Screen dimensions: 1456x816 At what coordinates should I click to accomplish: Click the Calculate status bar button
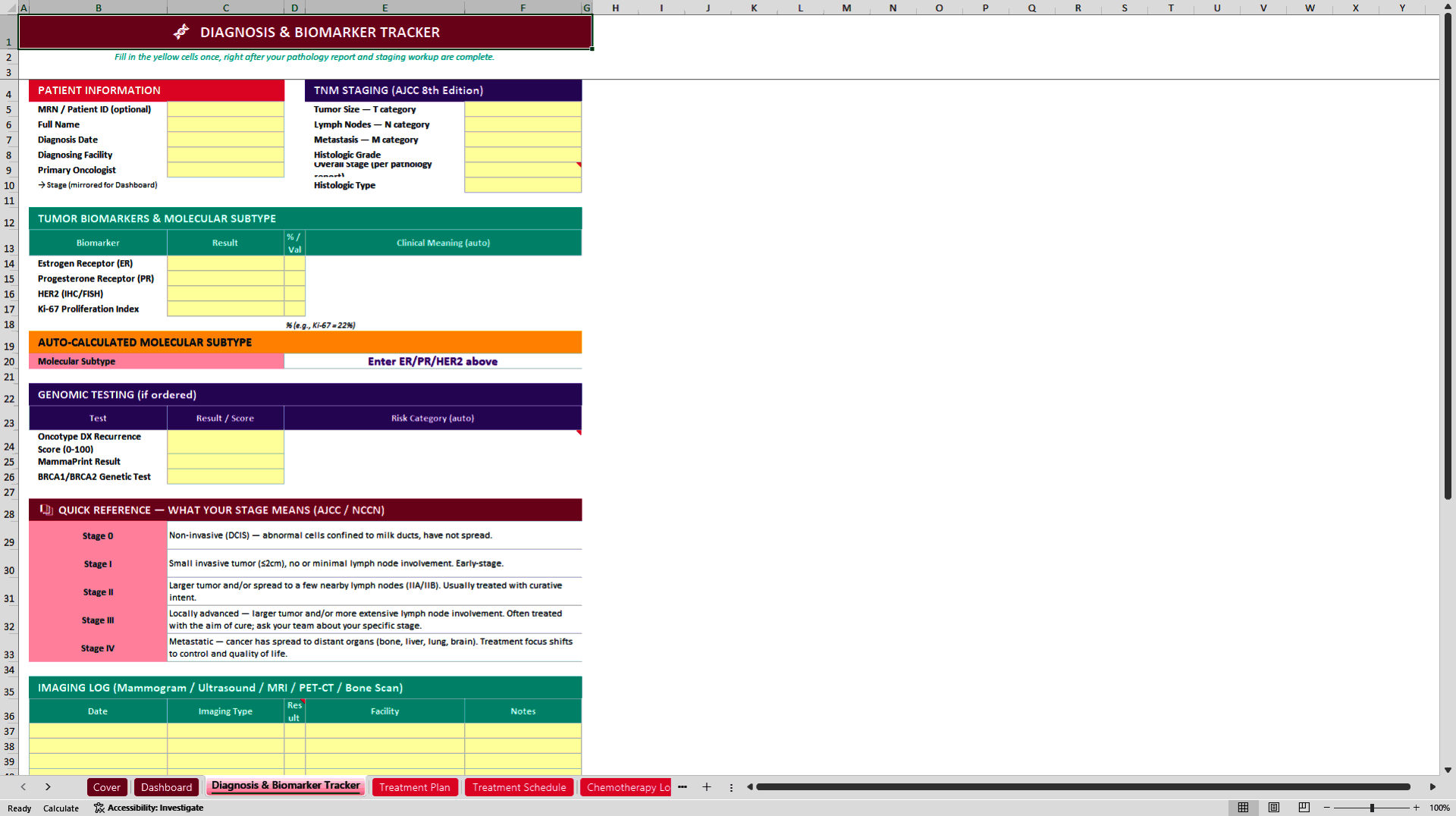(61, 808)
